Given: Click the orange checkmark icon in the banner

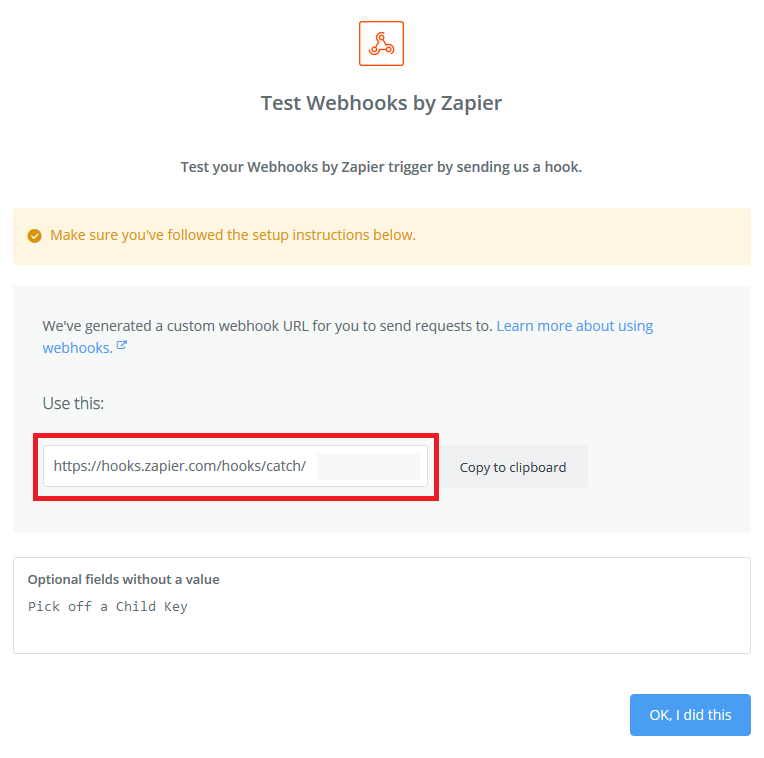Looking at the screenshot, I should point(34,236).
